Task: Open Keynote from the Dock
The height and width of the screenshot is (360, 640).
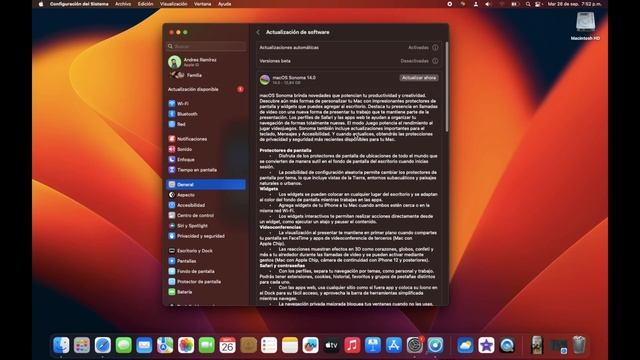Action: (x=373, y=345)
